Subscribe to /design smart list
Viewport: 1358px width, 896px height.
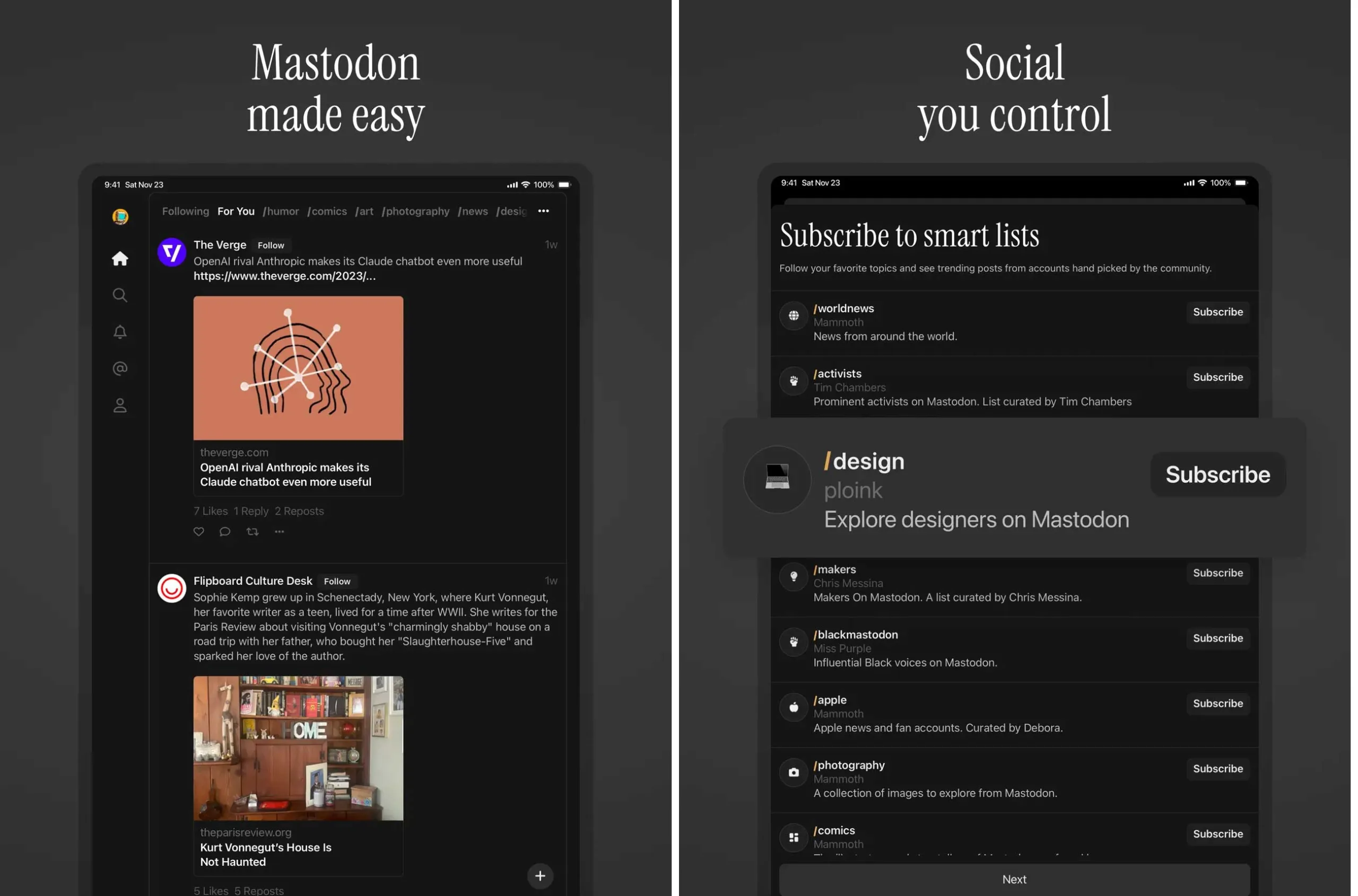pyautogui.click(x=1216, y=474)
